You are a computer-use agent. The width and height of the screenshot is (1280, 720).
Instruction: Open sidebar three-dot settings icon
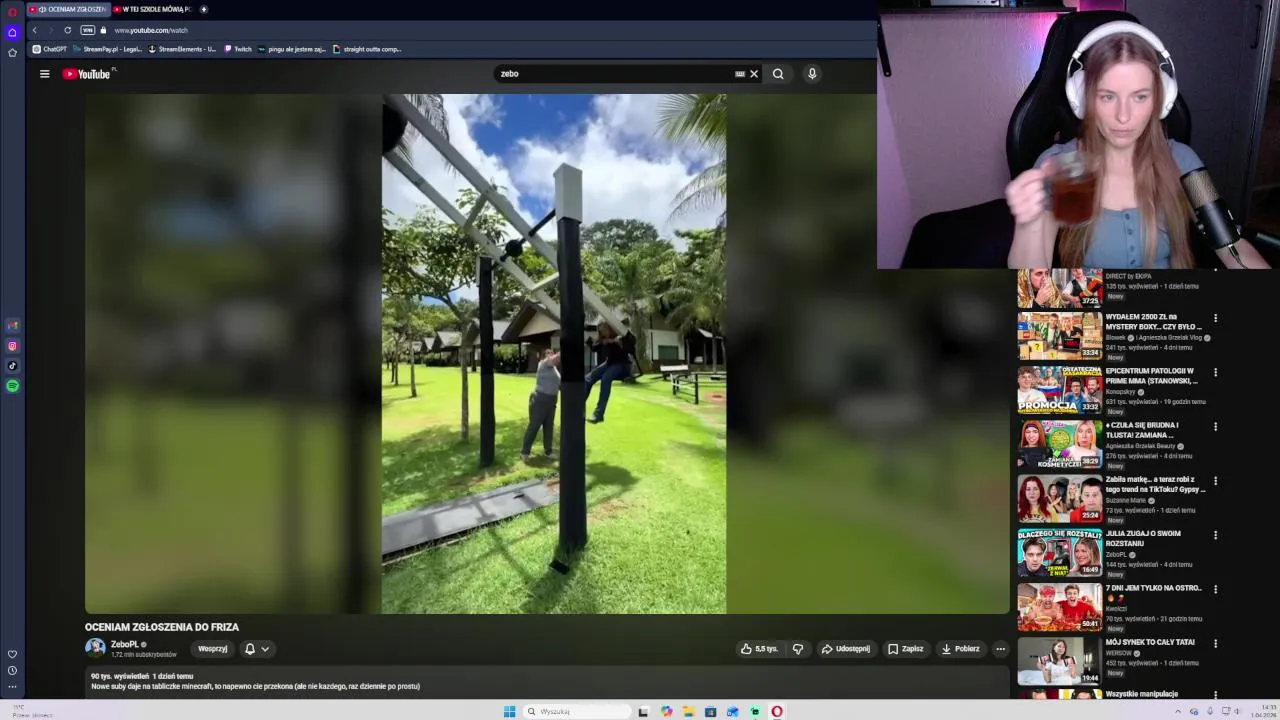pyautogui.click(x=12, y=687)
